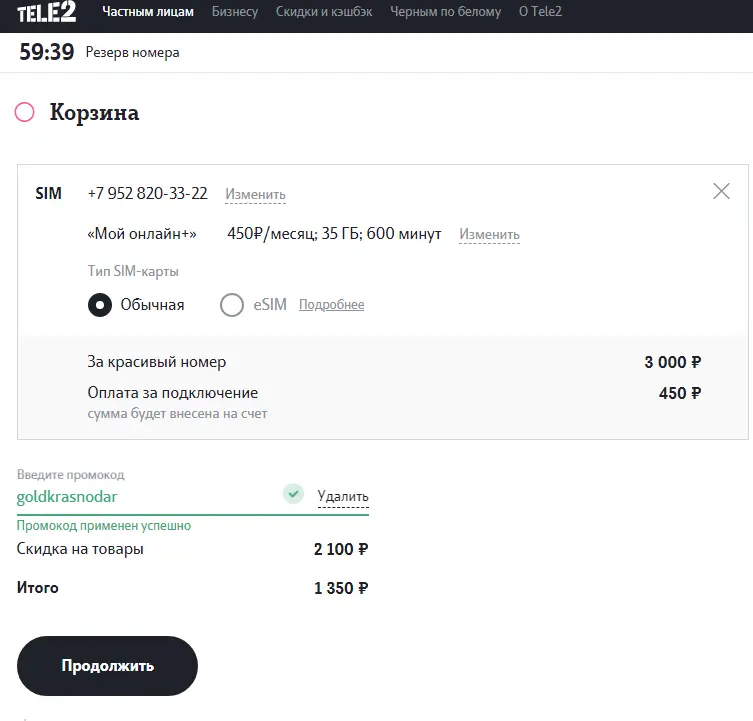This screenshot has height=721, width=753.
Task: Click tariff details 450₽/месяц; 35 ГБ; 600 минут
Action: [x=334, y=234]
